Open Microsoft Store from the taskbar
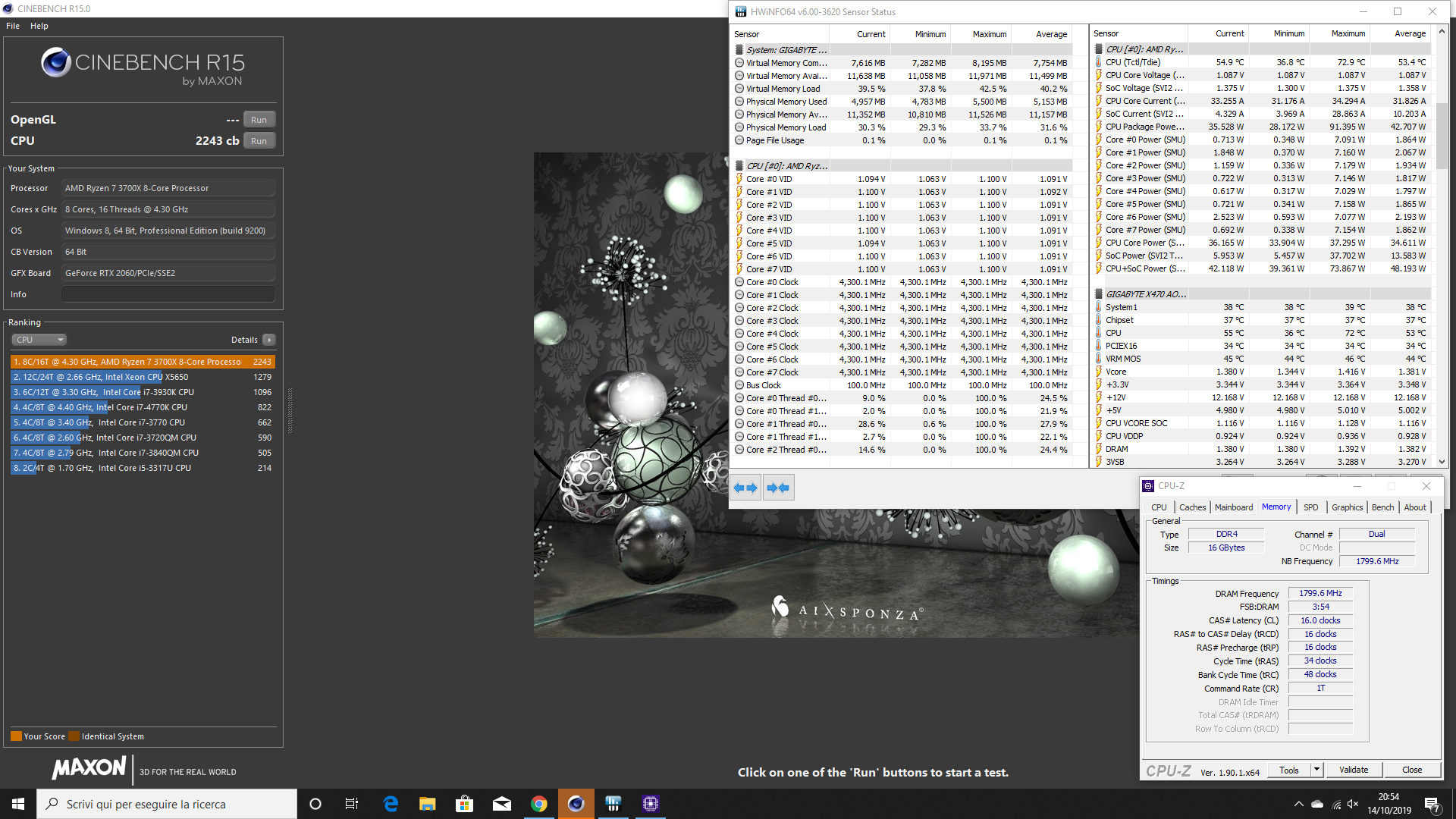 [464, 804]
